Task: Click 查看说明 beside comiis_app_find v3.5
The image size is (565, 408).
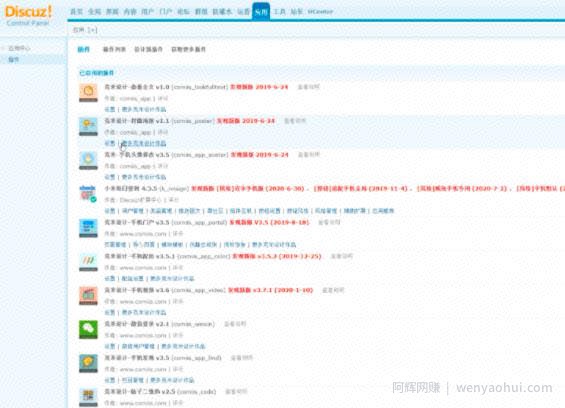Action: (x=242, y=358)
